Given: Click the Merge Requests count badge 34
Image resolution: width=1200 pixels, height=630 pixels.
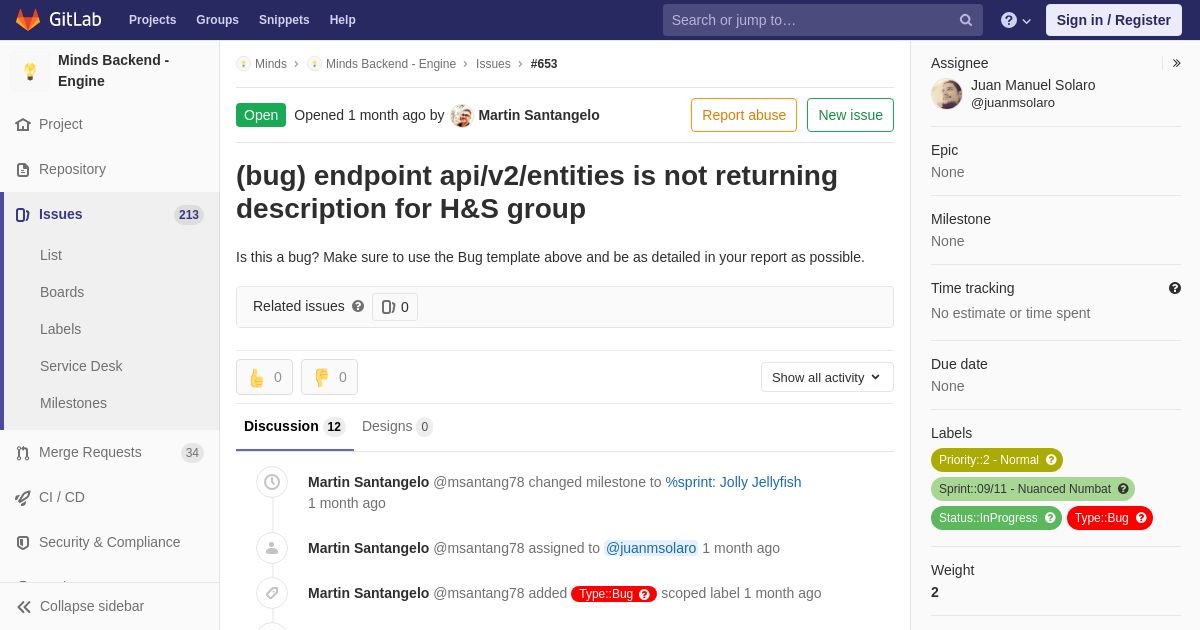Looking at the screenshot, I should pos(192,453).
